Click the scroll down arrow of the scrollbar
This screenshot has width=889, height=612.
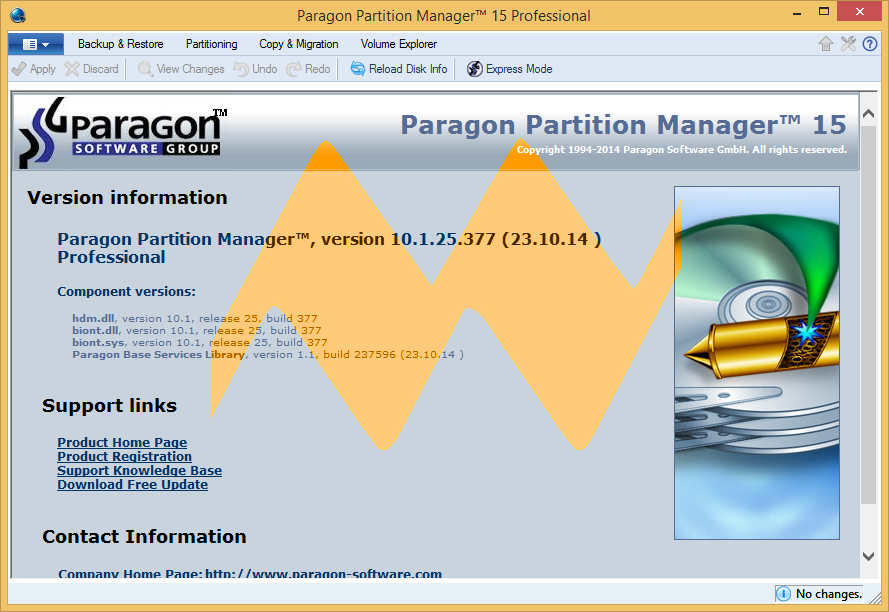click(868, 556)
